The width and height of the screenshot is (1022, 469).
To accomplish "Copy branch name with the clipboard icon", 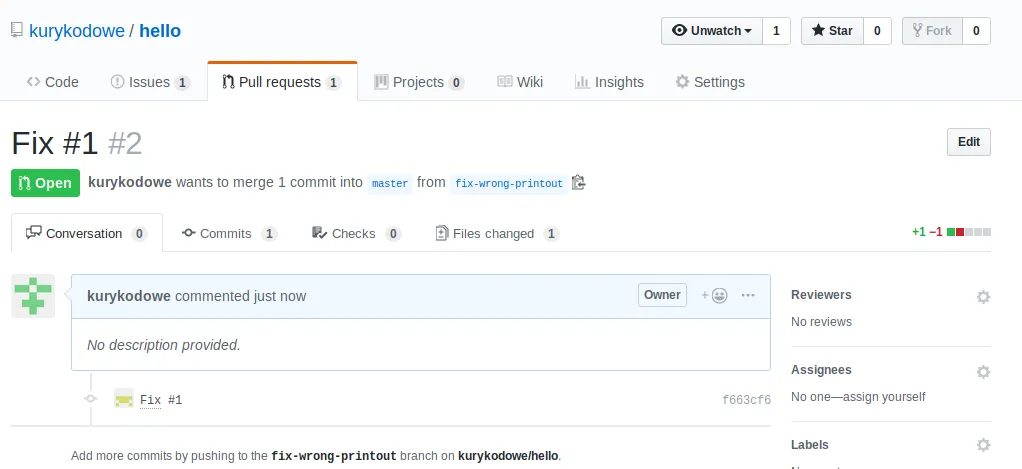I will [578, 183].
